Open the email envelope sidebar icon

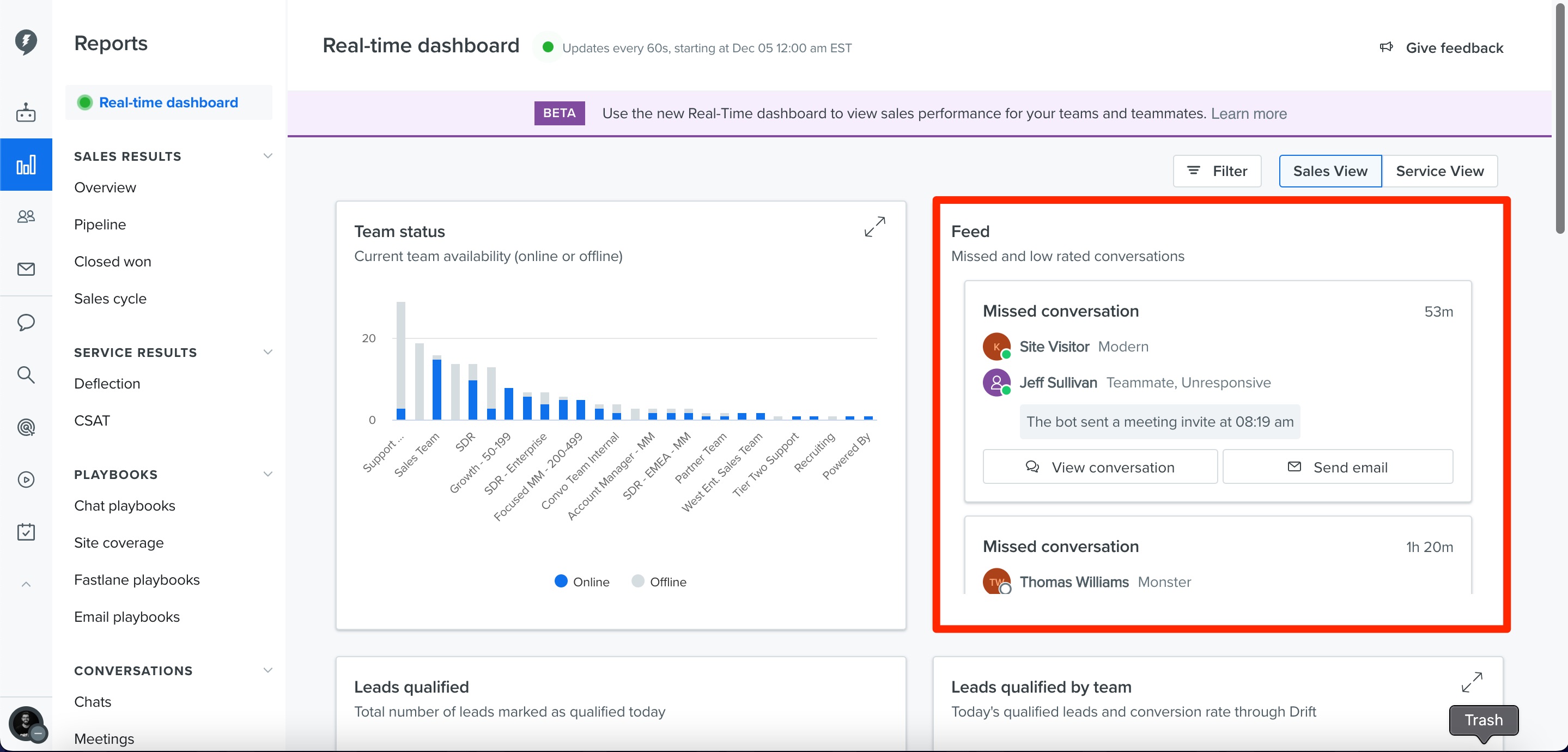pos(26,269)
